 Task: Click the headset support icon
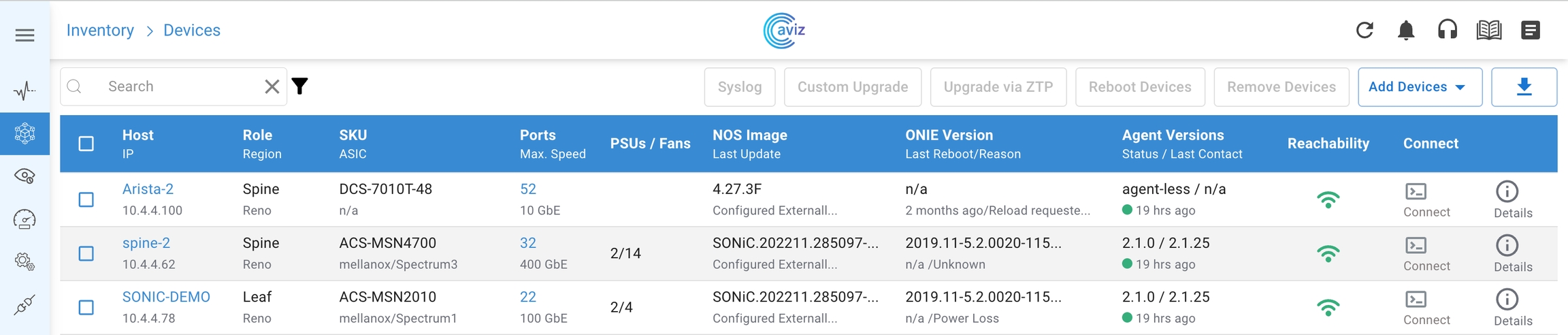(x=1447, y=31)
